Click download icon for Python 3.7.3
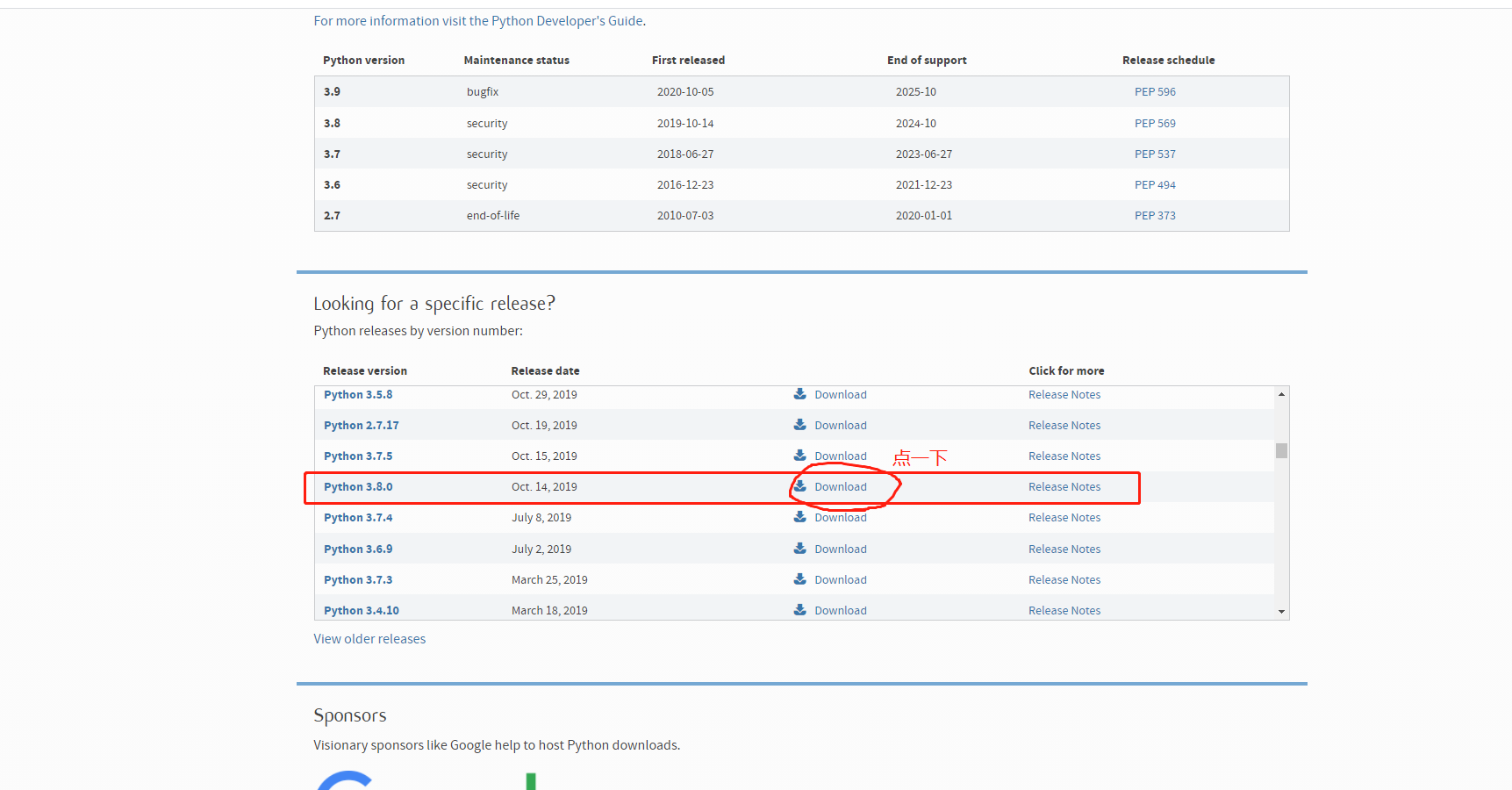 click(800, 579)
